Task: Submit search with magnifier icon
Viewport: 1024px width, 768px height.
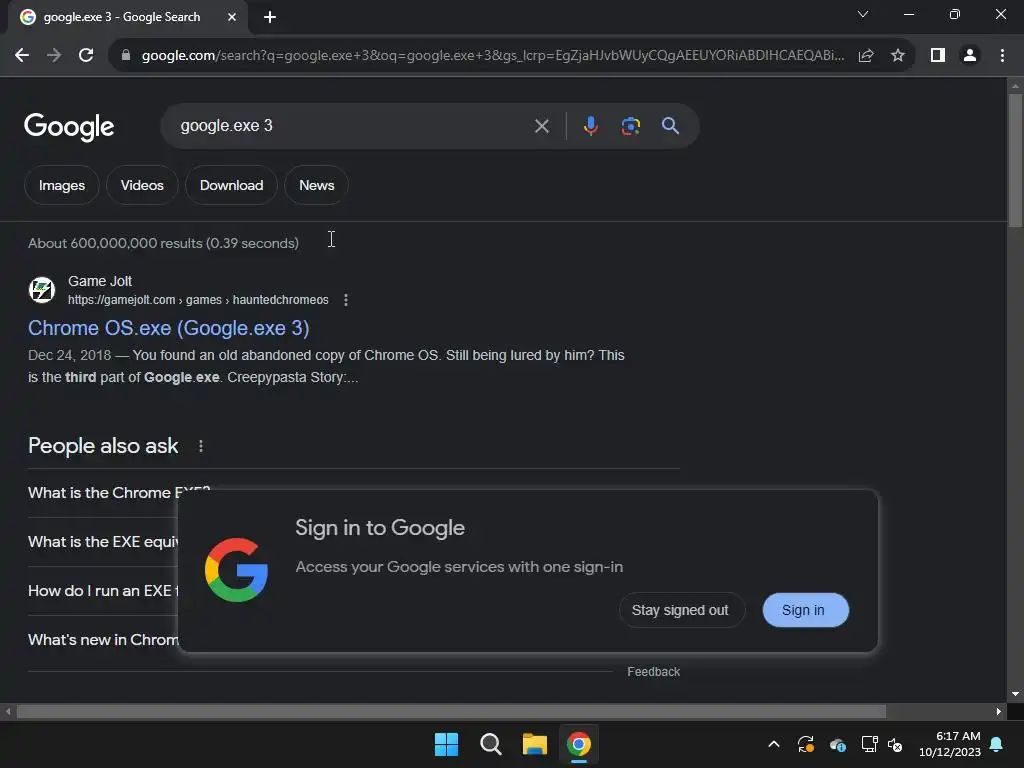Action: click(x=670, y=126)
